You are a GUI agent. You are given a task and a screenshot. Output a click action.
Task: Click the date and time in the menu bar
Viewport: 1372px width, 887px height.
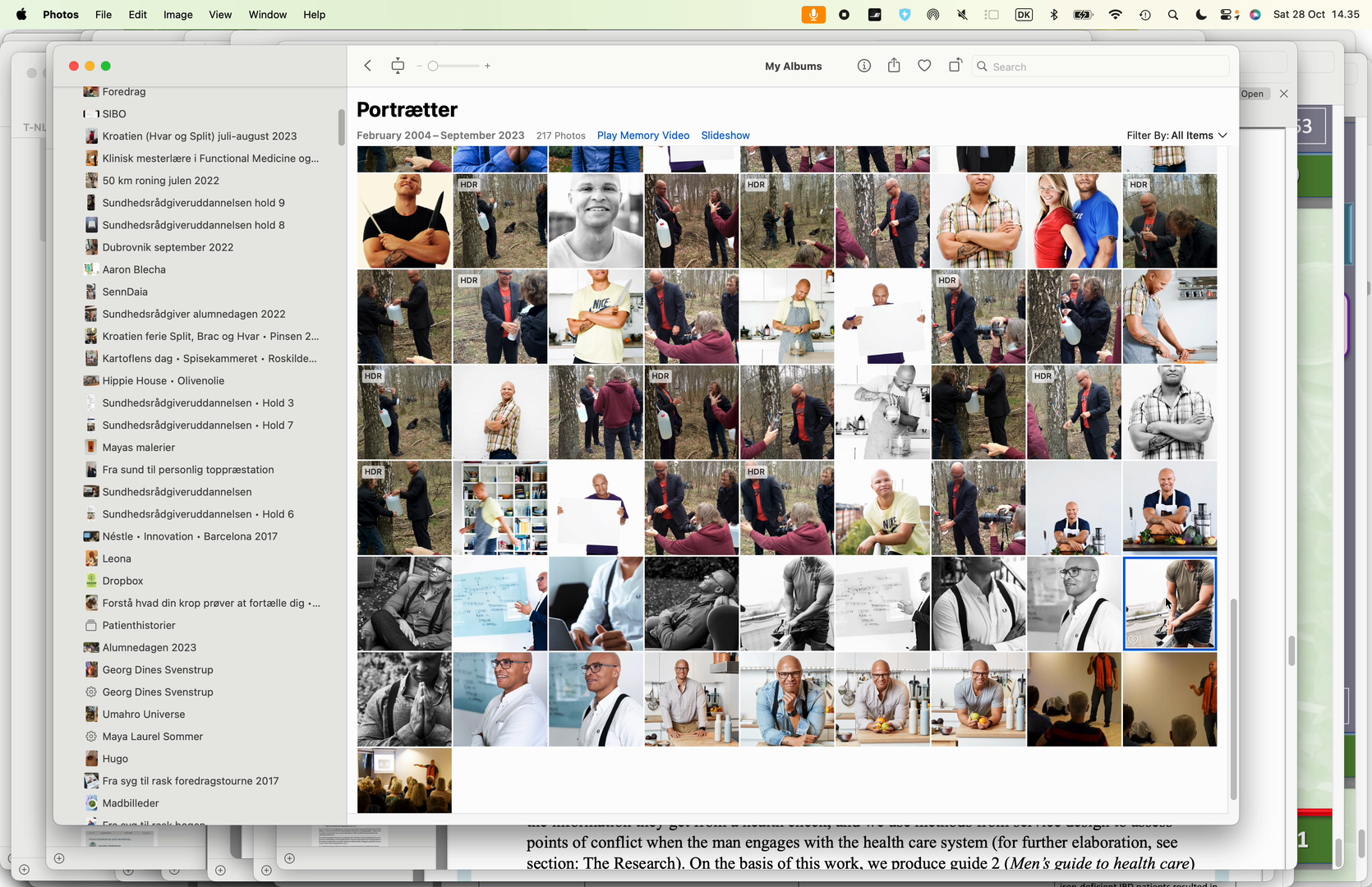[x=1316, y=15]
